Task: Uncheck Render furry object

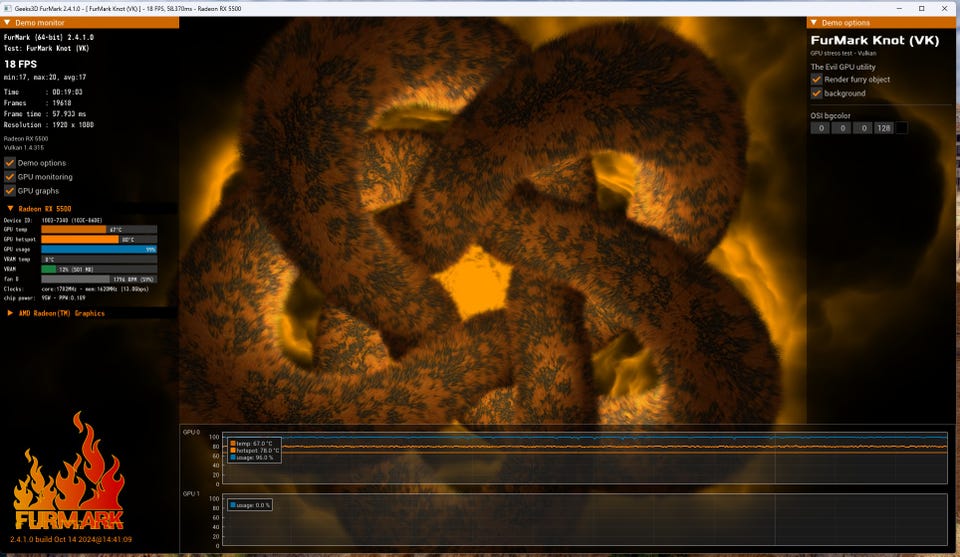Action: coord(817,79)
